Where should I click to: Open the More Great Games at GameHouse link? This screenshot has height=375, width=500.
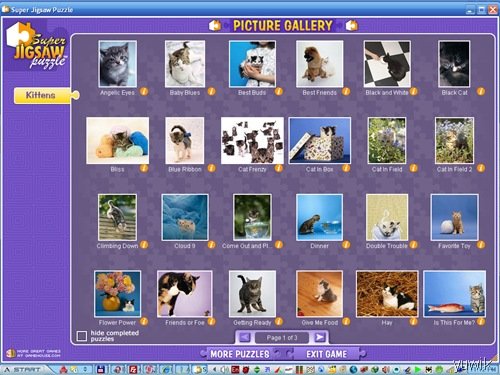click(33, 353)
